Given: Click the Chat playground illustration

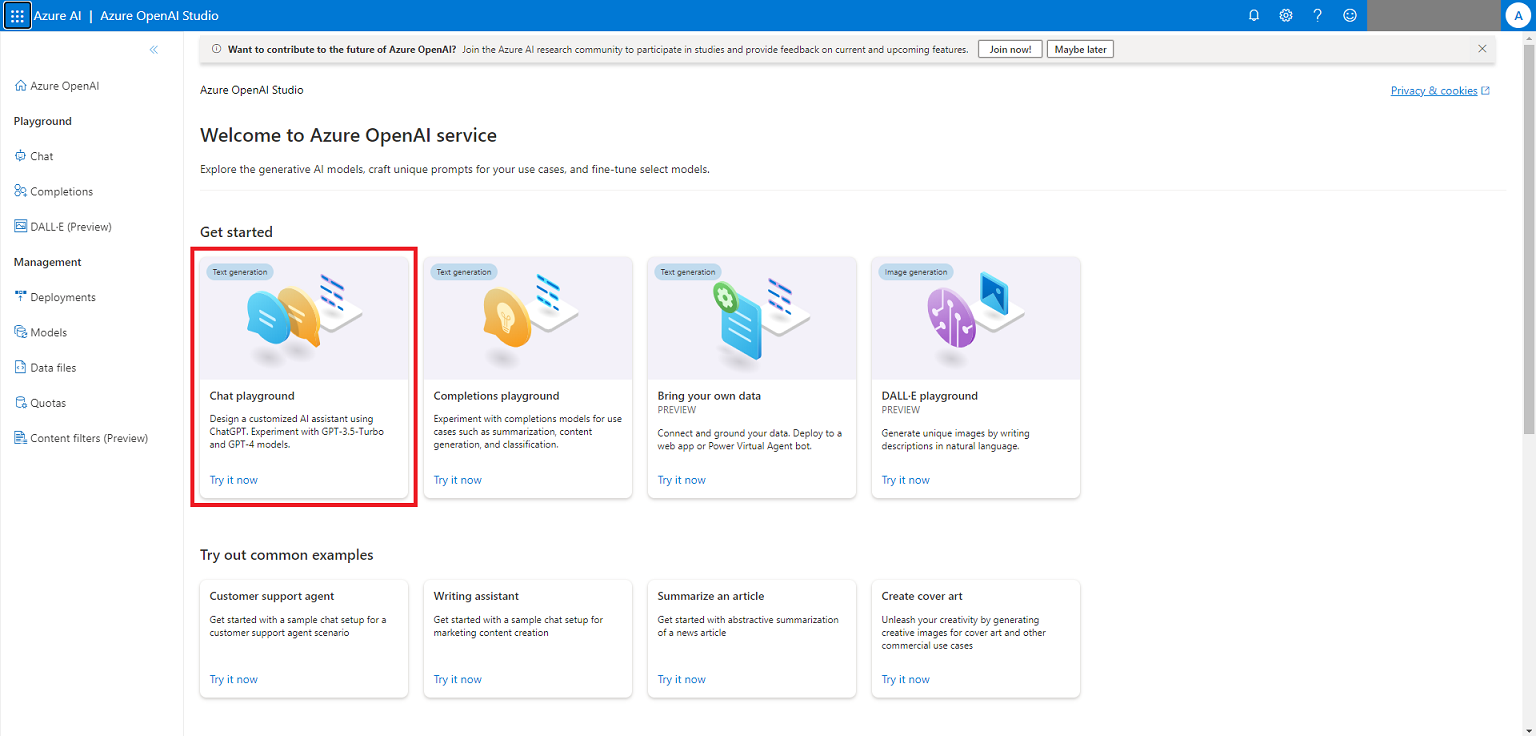Looking at the screenshot, I should (304, 316).
